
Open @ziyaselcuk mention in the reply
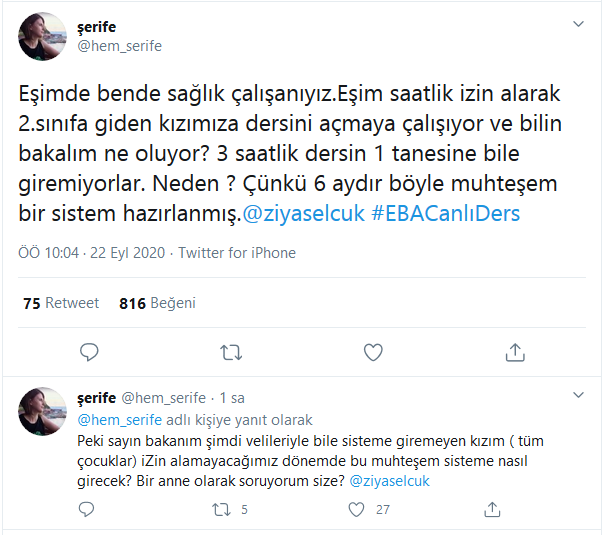(390, 481)
